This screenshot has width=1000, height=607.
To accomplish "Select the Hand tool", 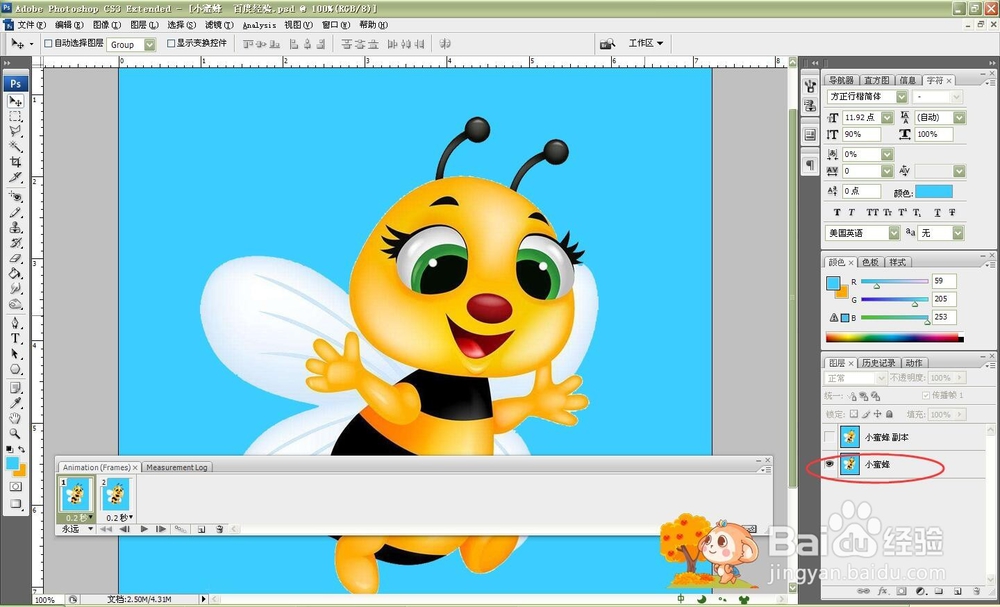I will click(x=15, y=418).
